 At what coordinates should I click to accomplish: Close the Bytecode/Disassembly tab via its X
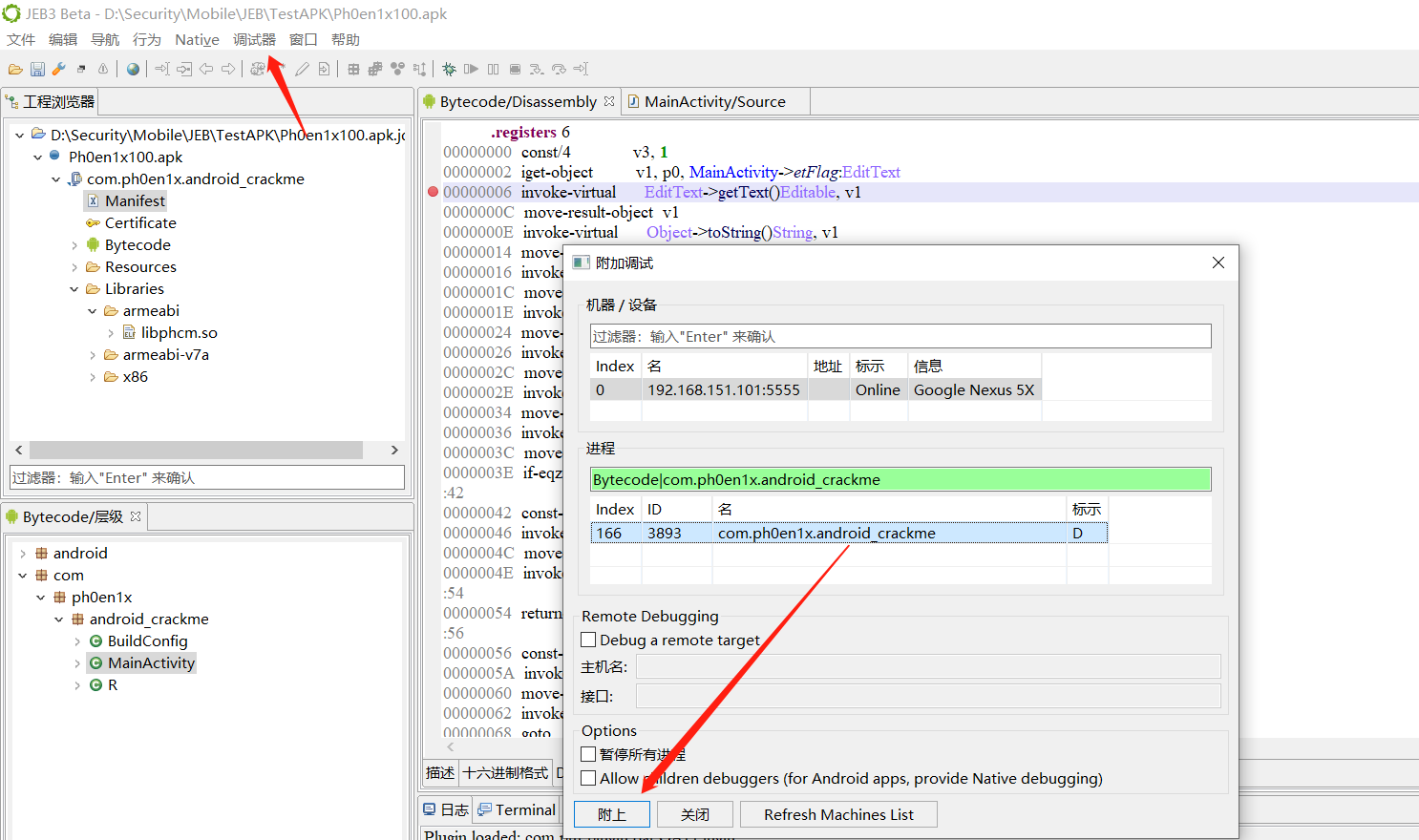609,101
